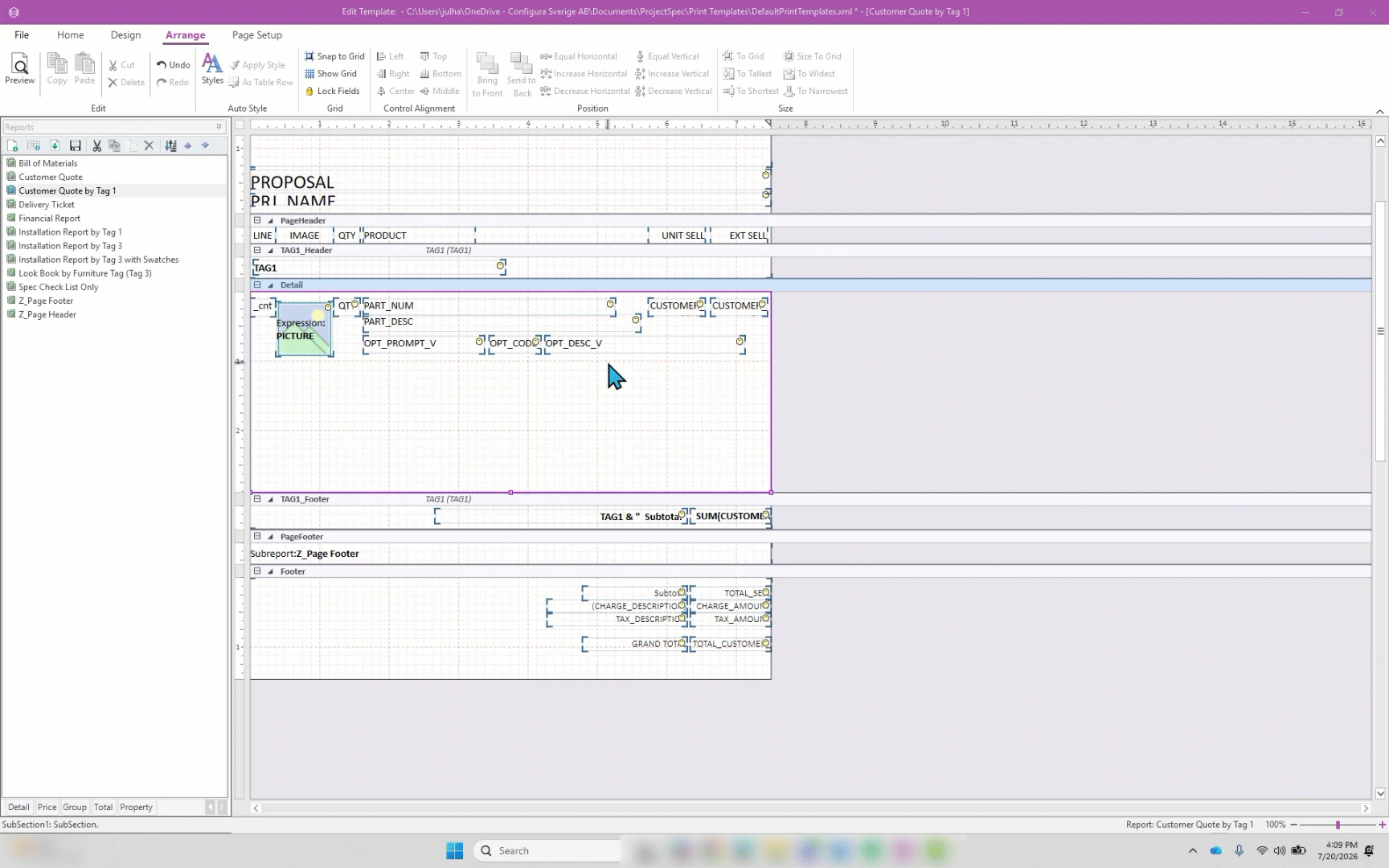Click Undo in the Edit group
This screenshot has width=1389, height=868.
173,65
